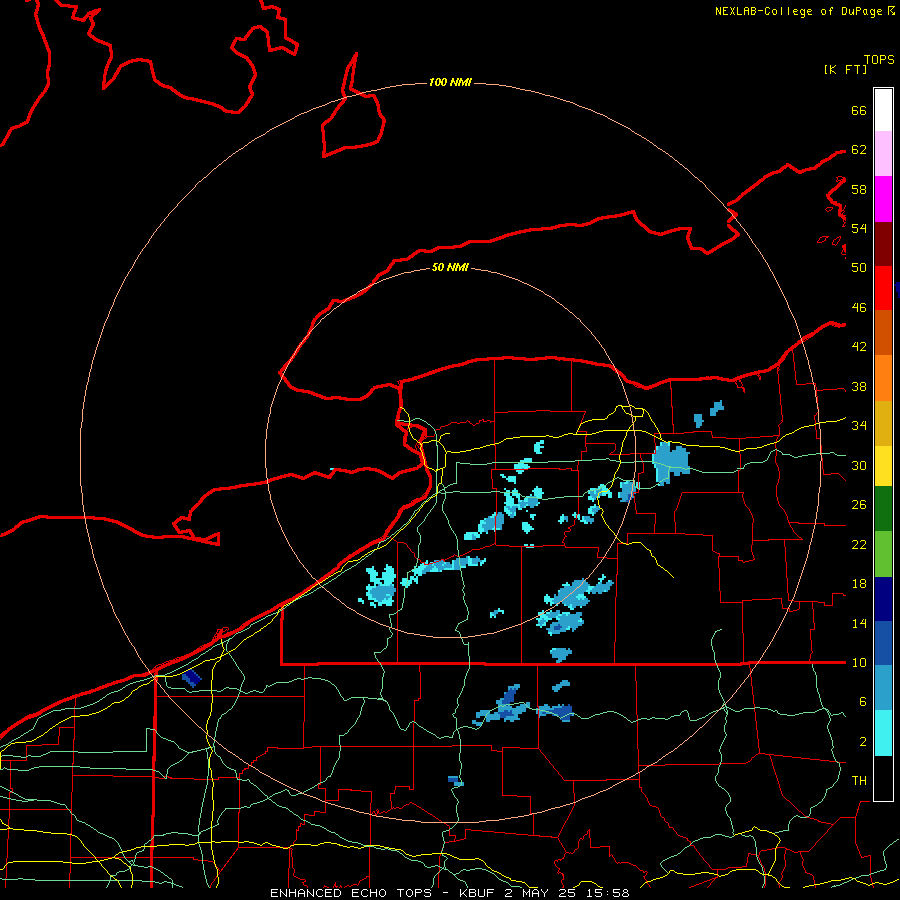Click the magenta legend swatch
Viewport: 900px width, 900px height.
click(883, 199)
